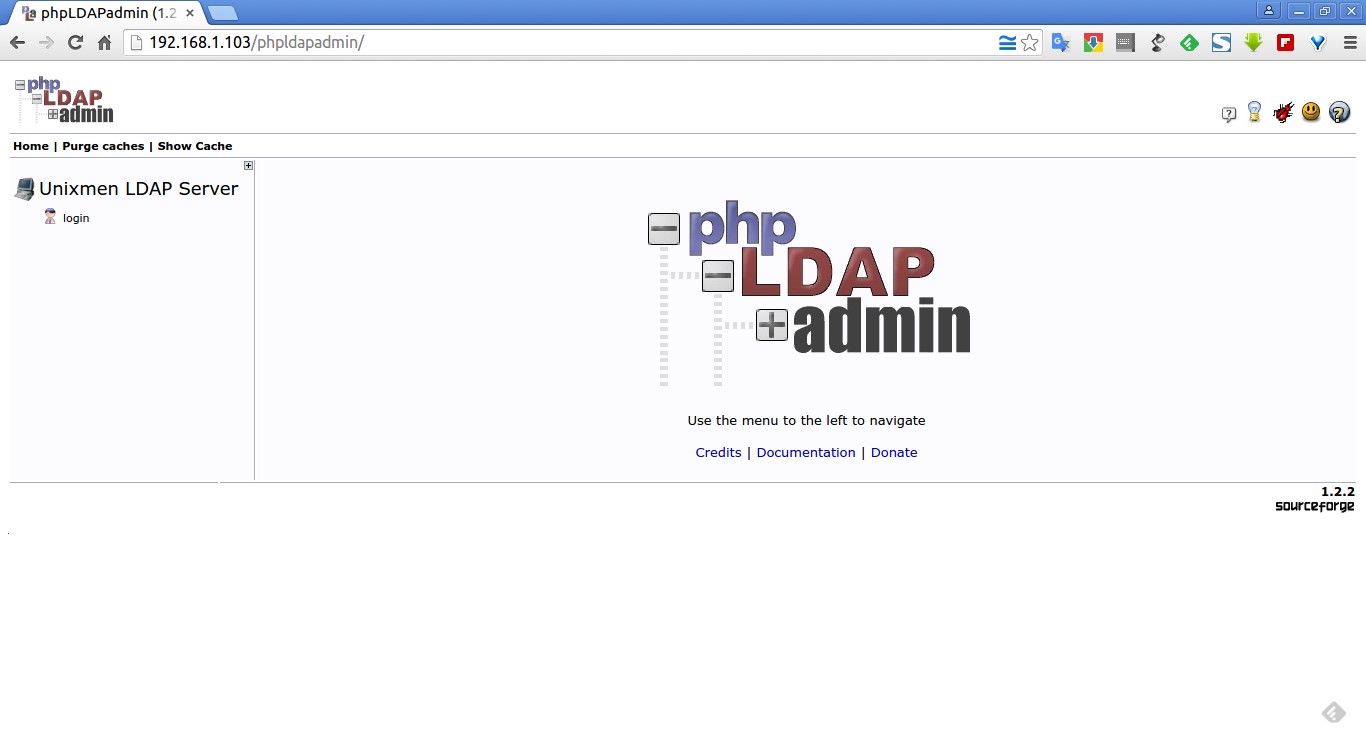Click the Chrome download extension icon
Viewport: 1366px width, 744px height.
pos(1093,43)
